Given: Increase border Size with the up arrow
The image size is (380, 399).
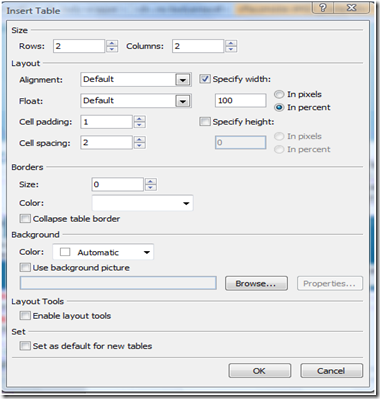Looking at the screenshot, I should (151, 181).
